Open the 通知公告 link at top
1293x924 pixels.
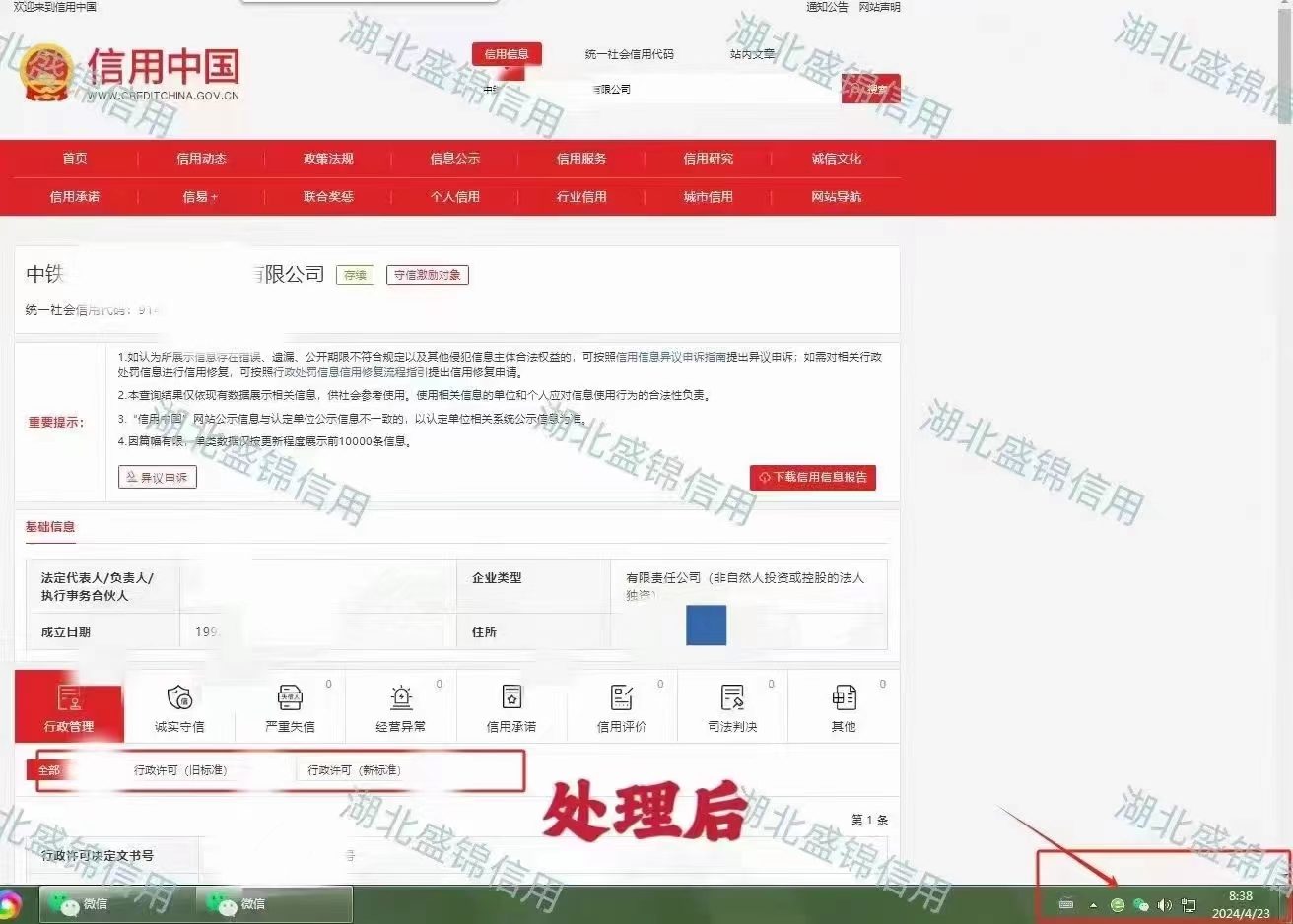(826, 7)
